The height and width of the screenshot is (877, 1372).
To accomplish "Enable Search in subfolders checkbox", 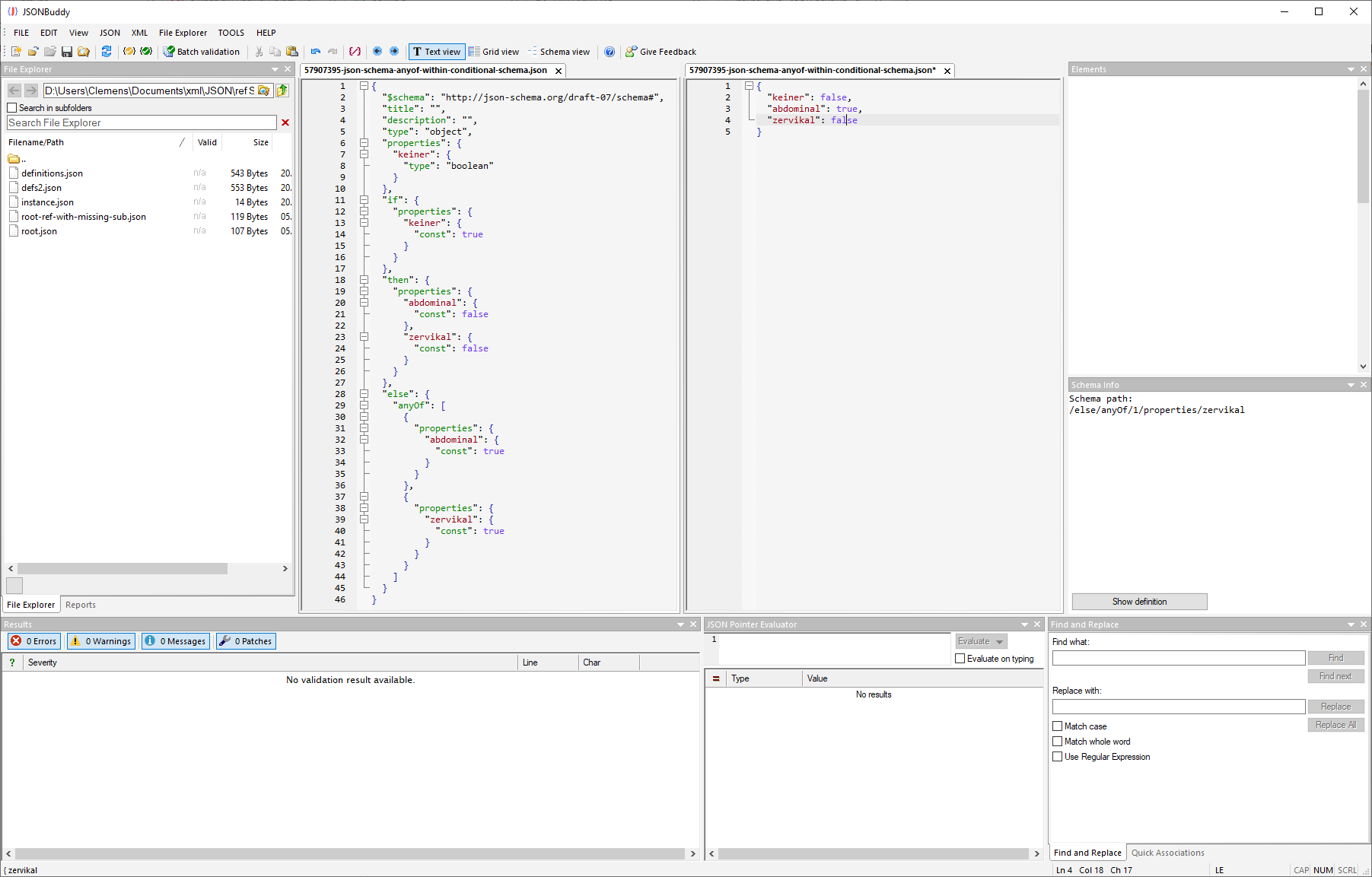I will pos(12,108).
